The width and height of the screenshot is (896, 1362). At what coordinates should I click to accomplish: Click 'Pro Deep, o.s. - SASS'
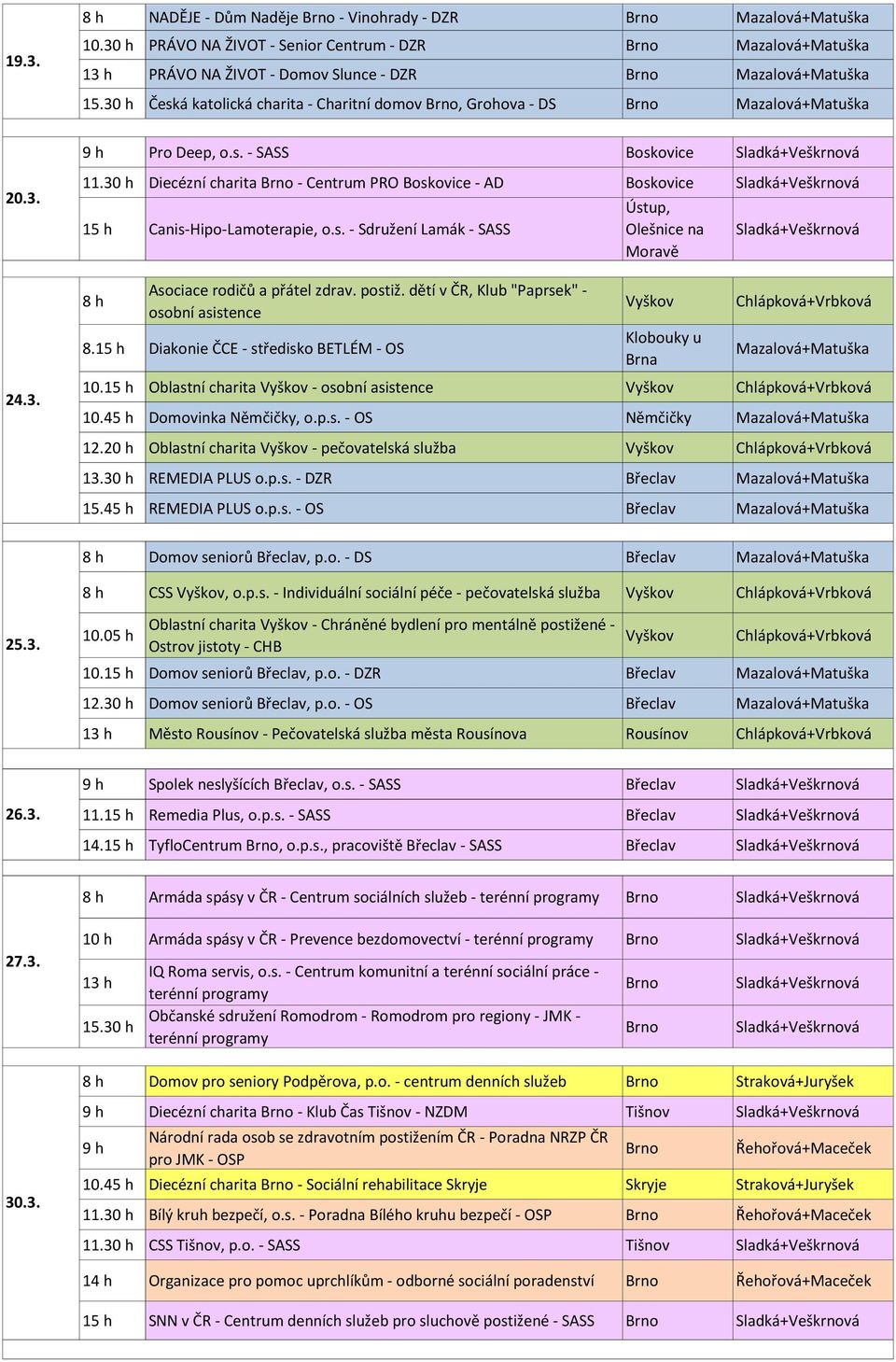click(218, 152)
